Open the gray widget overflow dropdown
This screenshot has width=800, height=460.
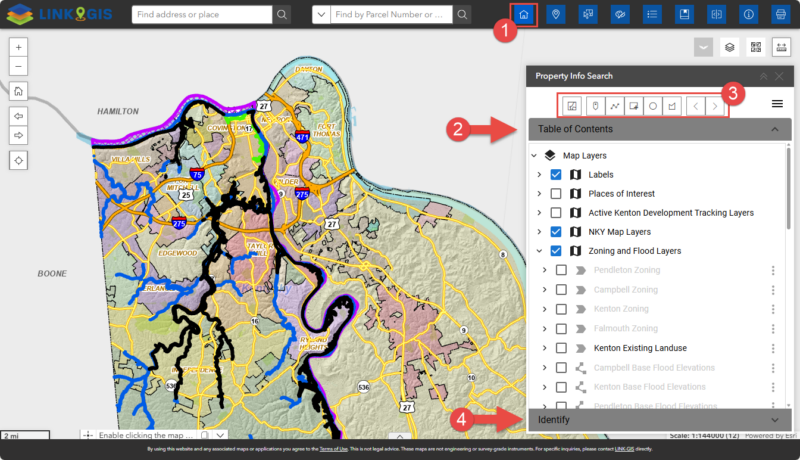coord(703,47)
